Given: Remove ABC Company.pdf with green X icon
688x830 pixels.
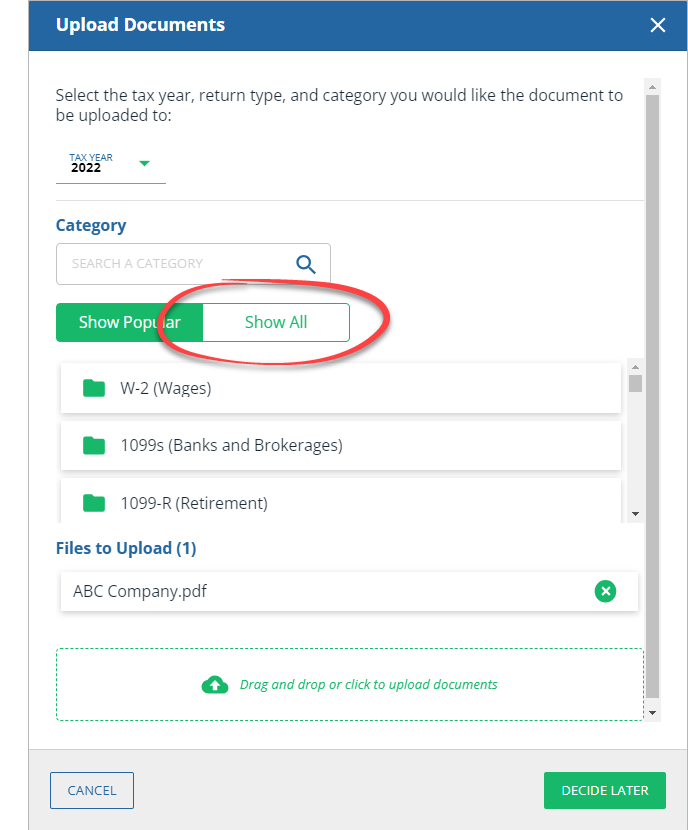Looking at the screenshot, I should tap(605, 591).
